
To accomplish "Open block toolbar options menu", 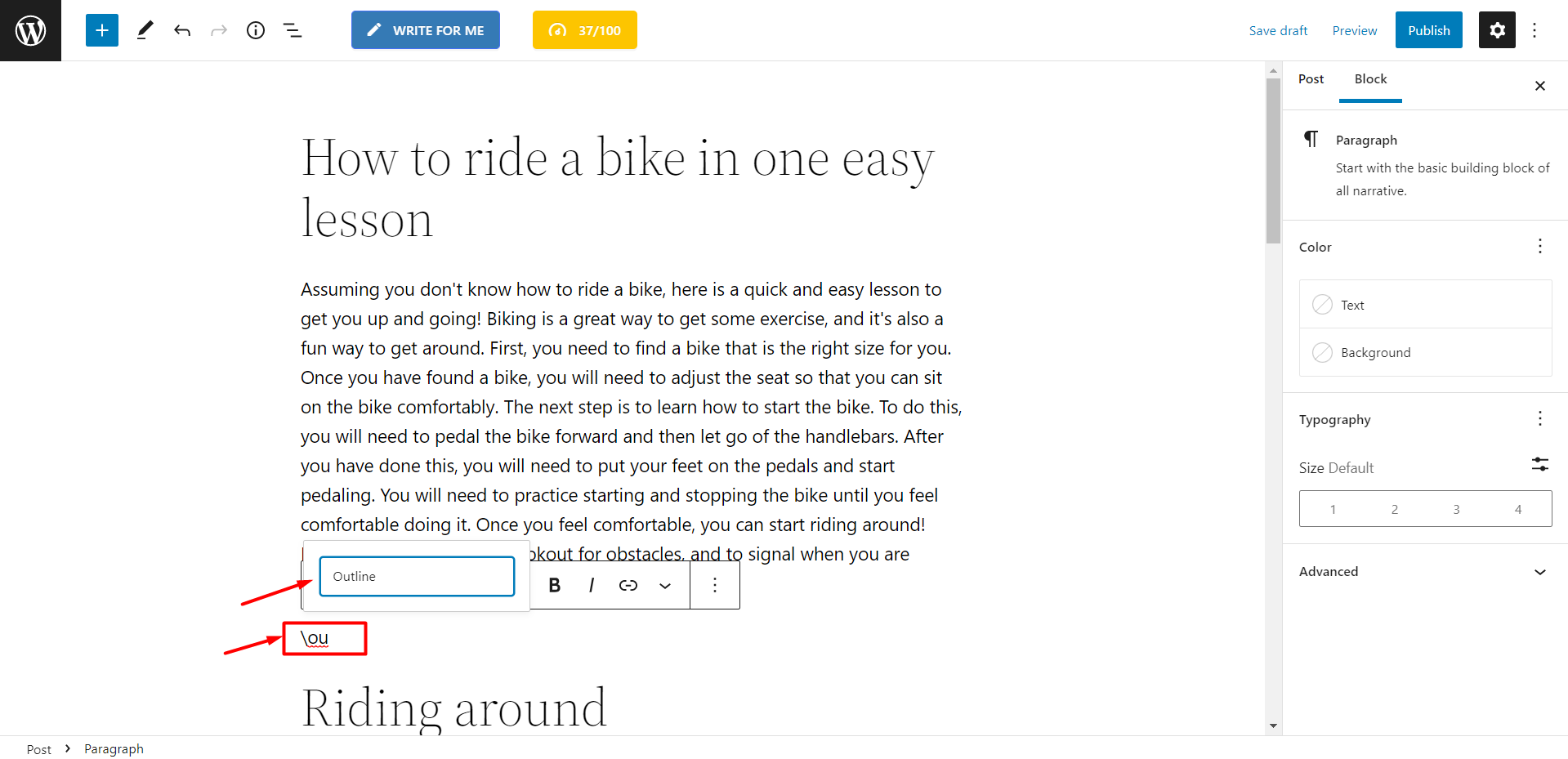I will pos(715,585).
